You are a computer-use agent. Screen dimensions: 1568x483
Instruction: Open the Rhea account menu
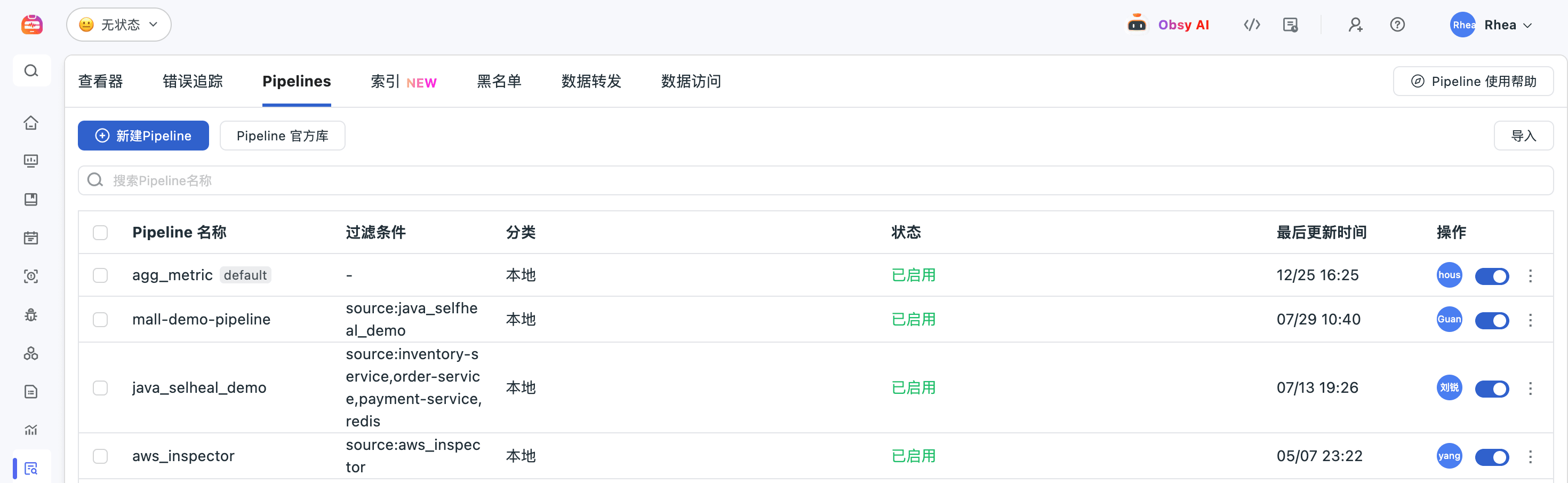(1491, 25)
